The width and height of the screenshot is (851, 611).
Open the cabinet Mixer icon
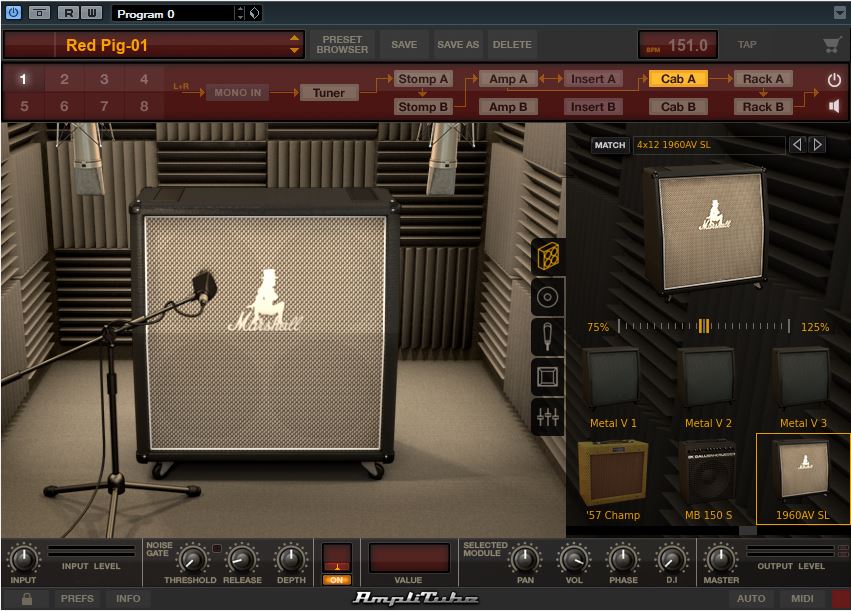[548, 417]
